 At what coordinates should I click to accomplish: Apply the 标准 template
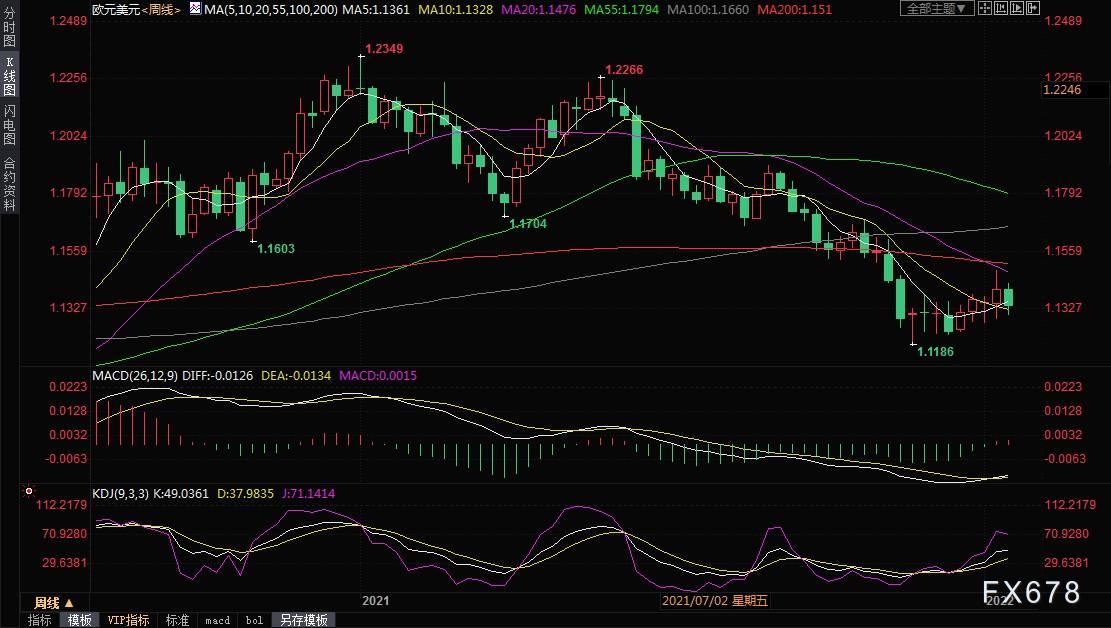176,620
